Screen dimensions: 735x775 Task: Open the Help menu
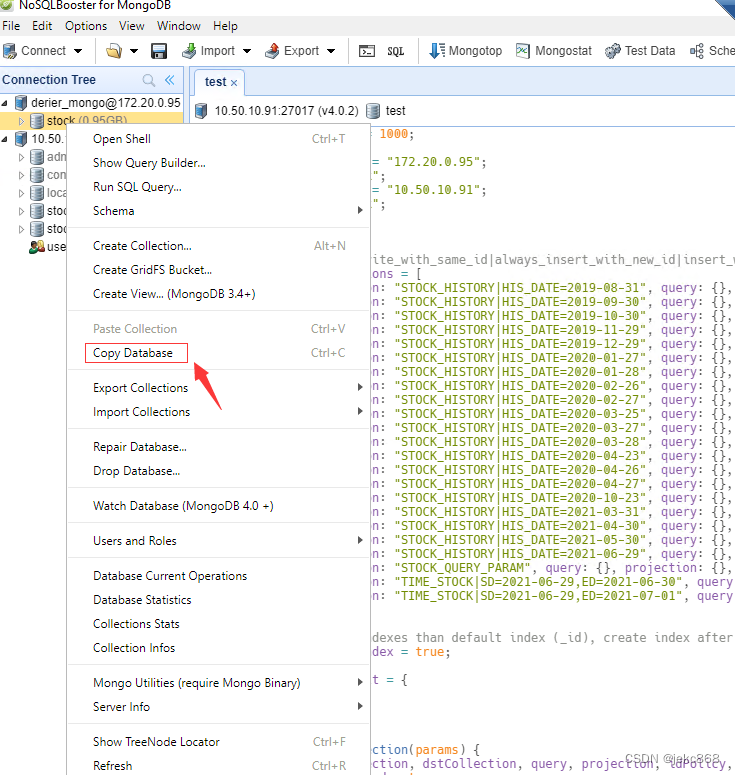tap(225, 26)
